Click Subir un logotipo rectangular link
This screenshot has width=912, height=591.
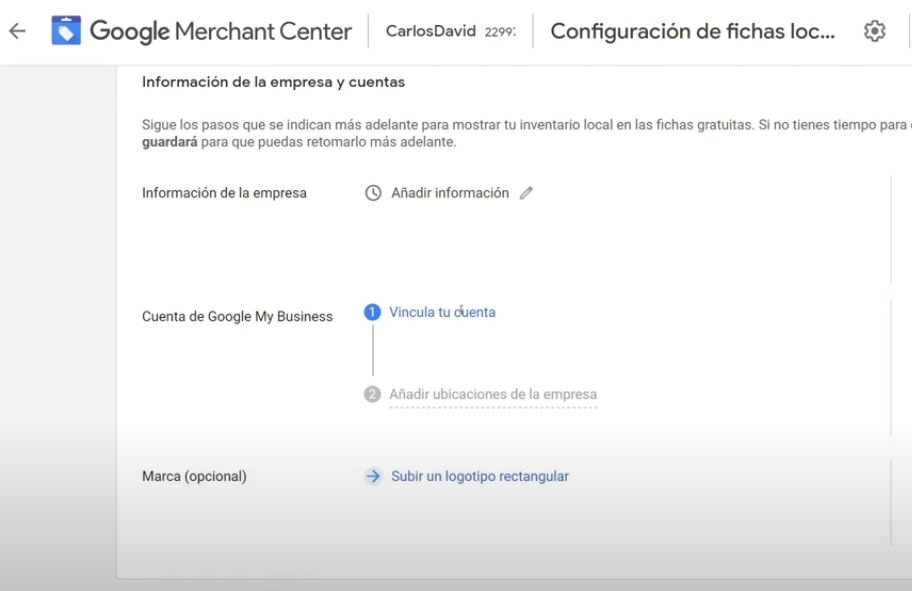click(479, 476)
